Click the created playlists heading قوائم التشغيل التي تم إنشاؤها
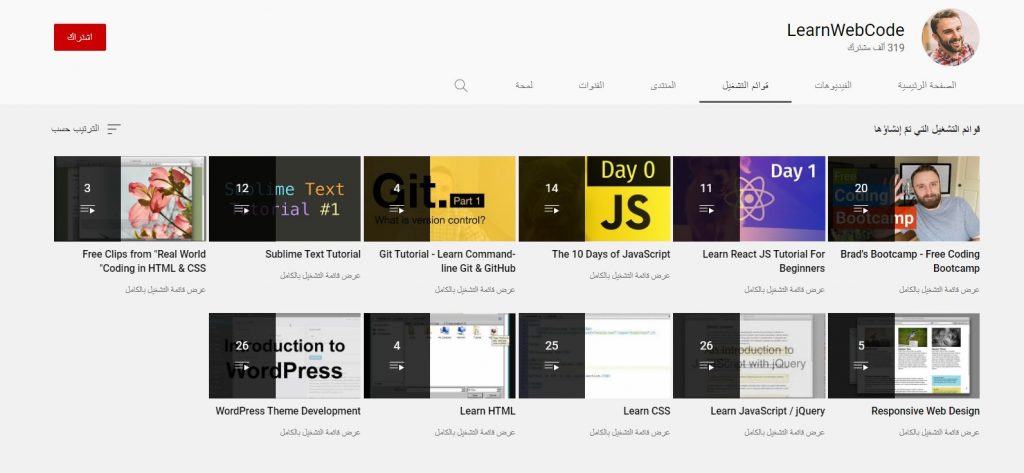The height and width of the screenshot is (473, 1024). 927,129
